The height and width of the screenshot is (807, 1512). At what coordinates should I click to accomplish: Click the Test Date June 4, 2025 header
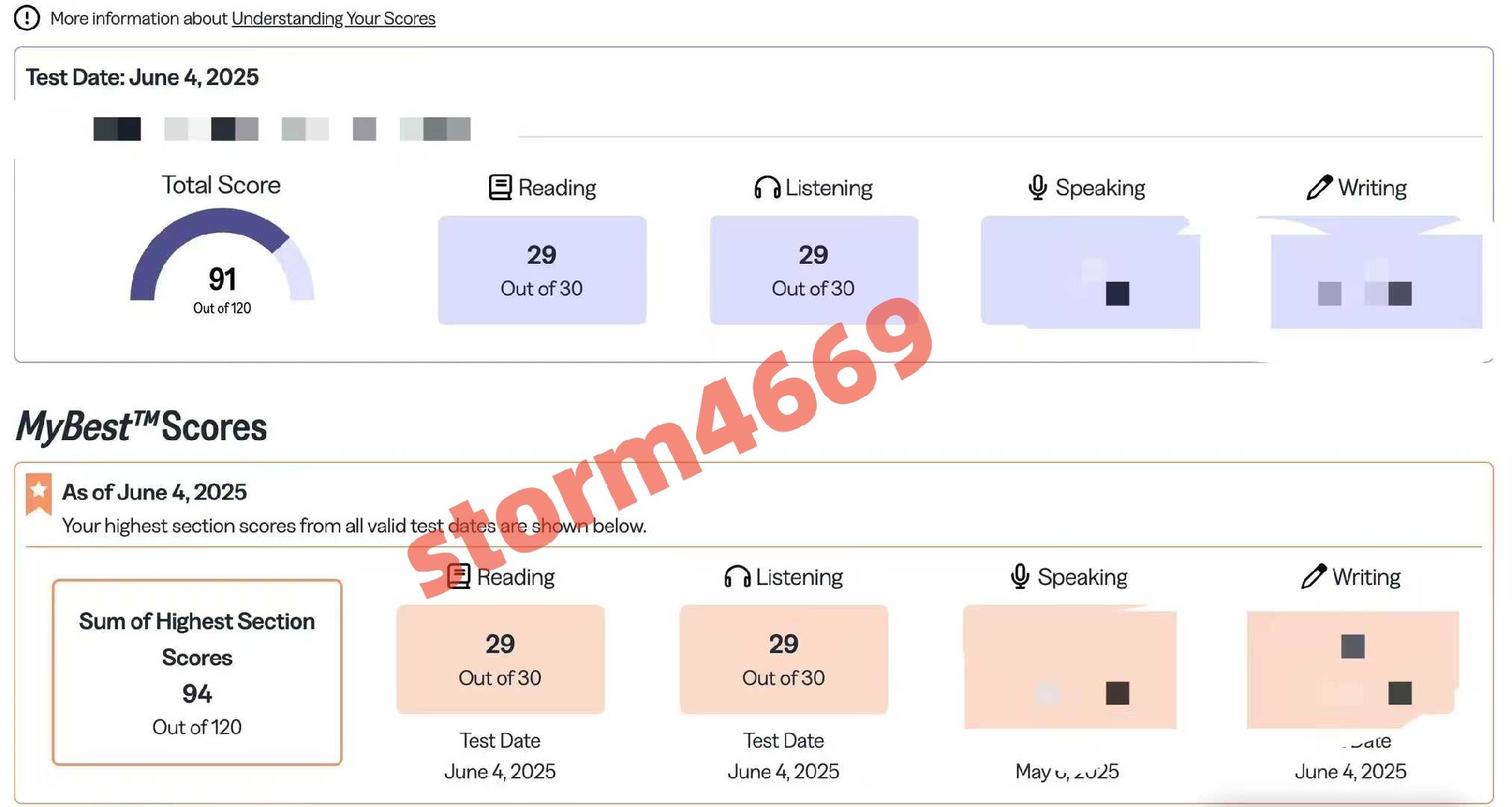pyautogui.click(x=143, y=77)
